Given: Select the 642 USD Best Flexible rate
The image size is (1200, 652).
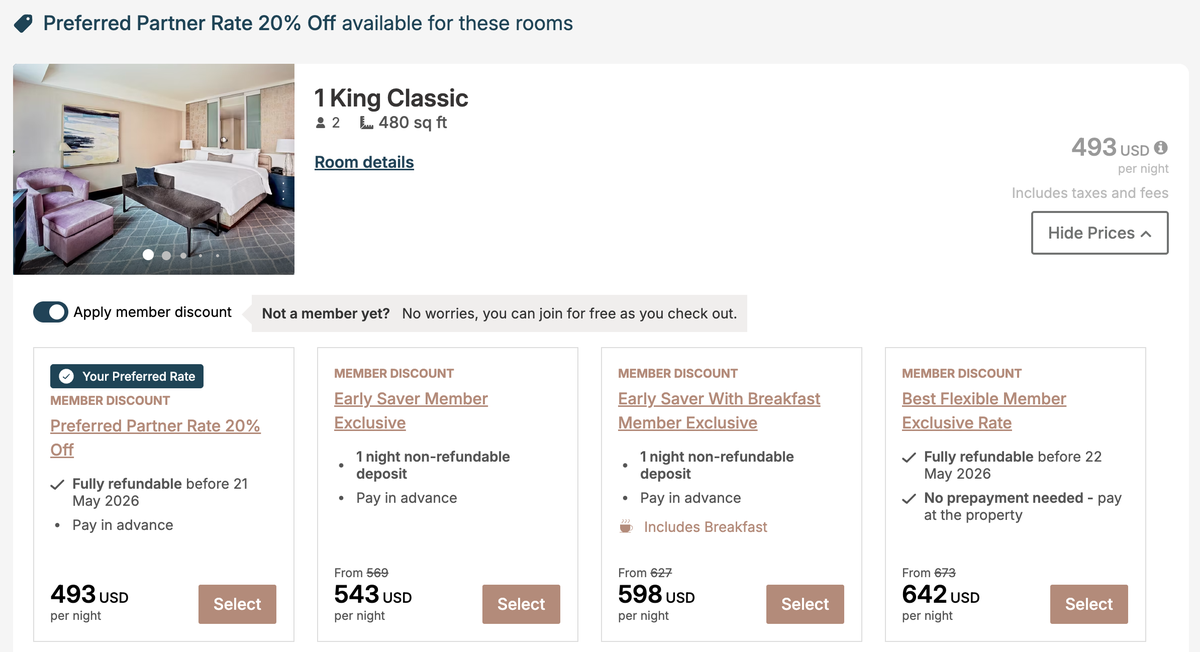Looking at the screenshot, I should click(x=1088, y=604).
